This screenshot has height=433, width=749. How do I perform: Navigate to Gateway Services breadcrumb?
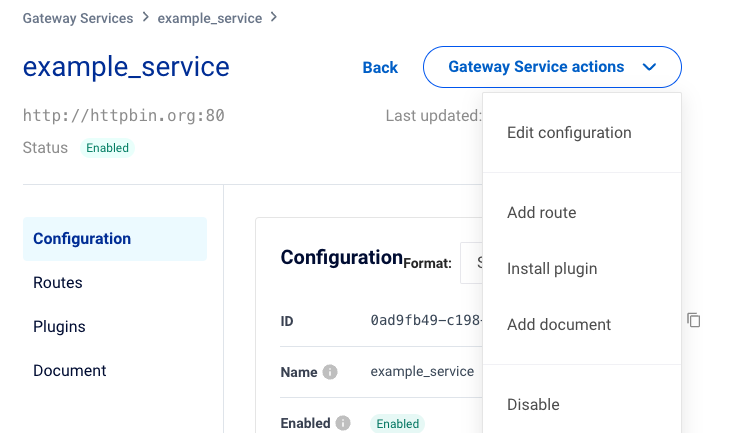point(77,18)
